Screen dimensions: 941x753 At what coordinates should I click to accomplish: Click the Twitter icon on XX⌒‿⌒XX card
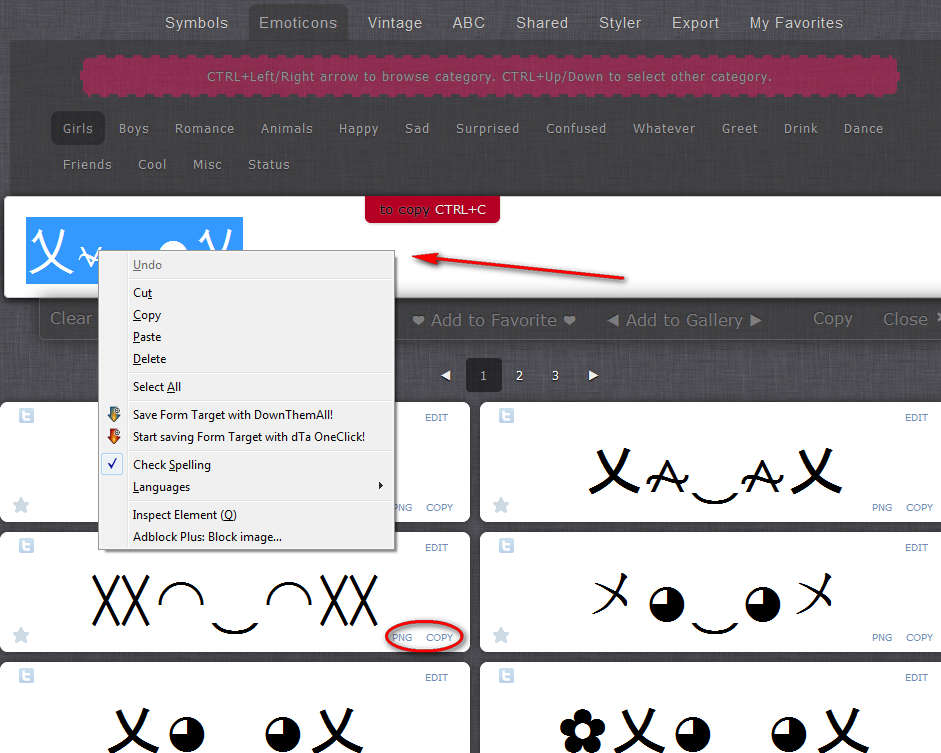click(26, 545)
